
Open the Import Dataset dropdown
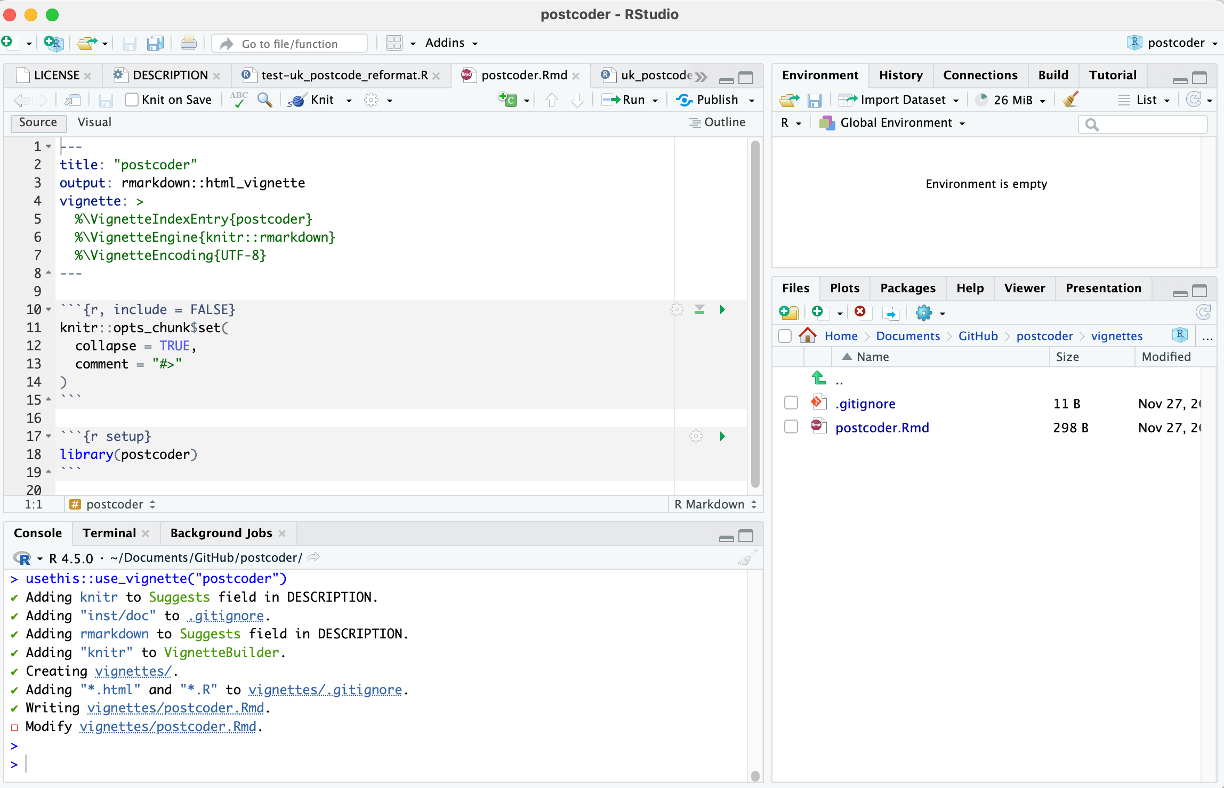(898, 100)
